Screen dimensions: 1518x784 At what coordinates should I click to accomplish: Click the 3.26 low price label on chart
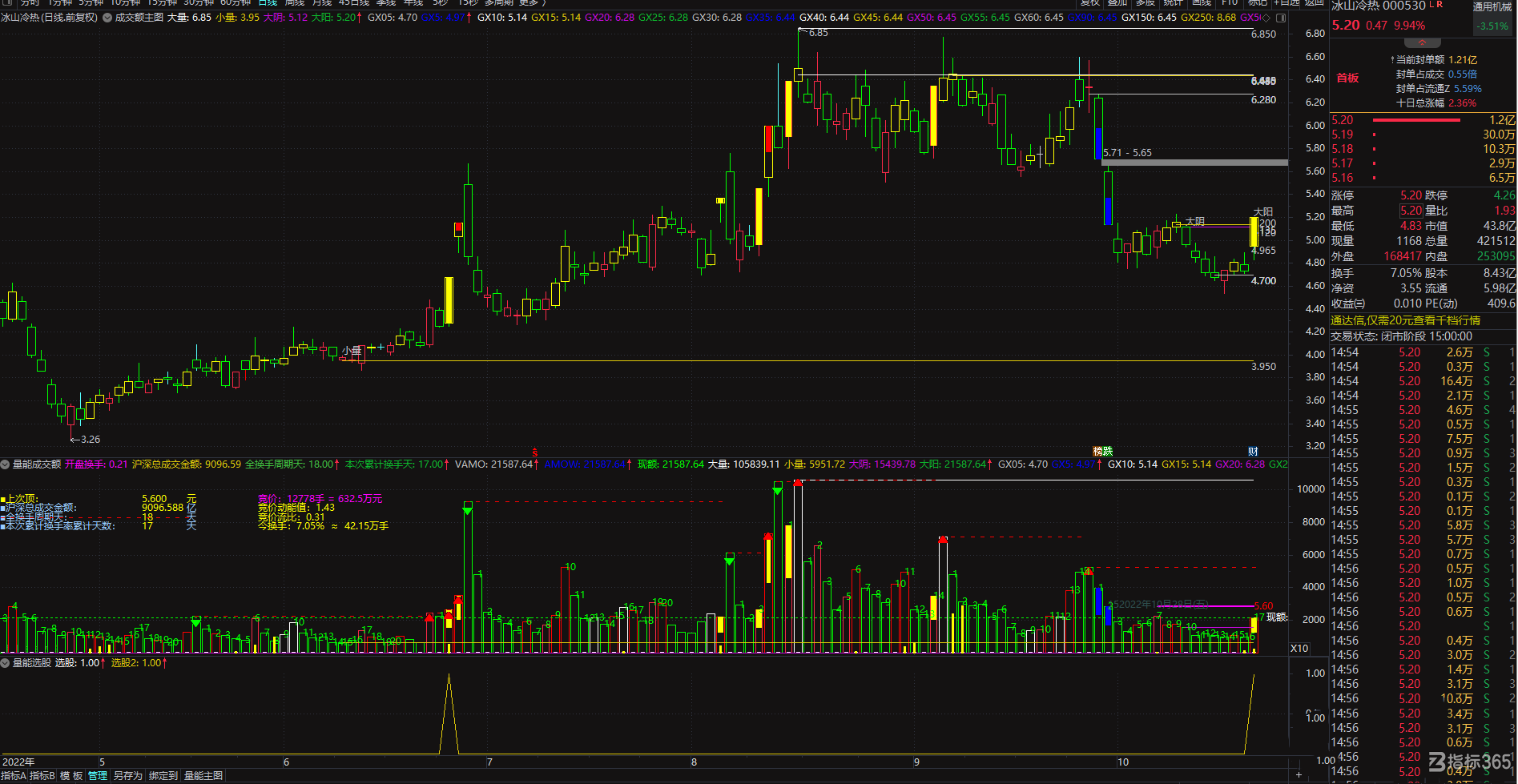91,439
